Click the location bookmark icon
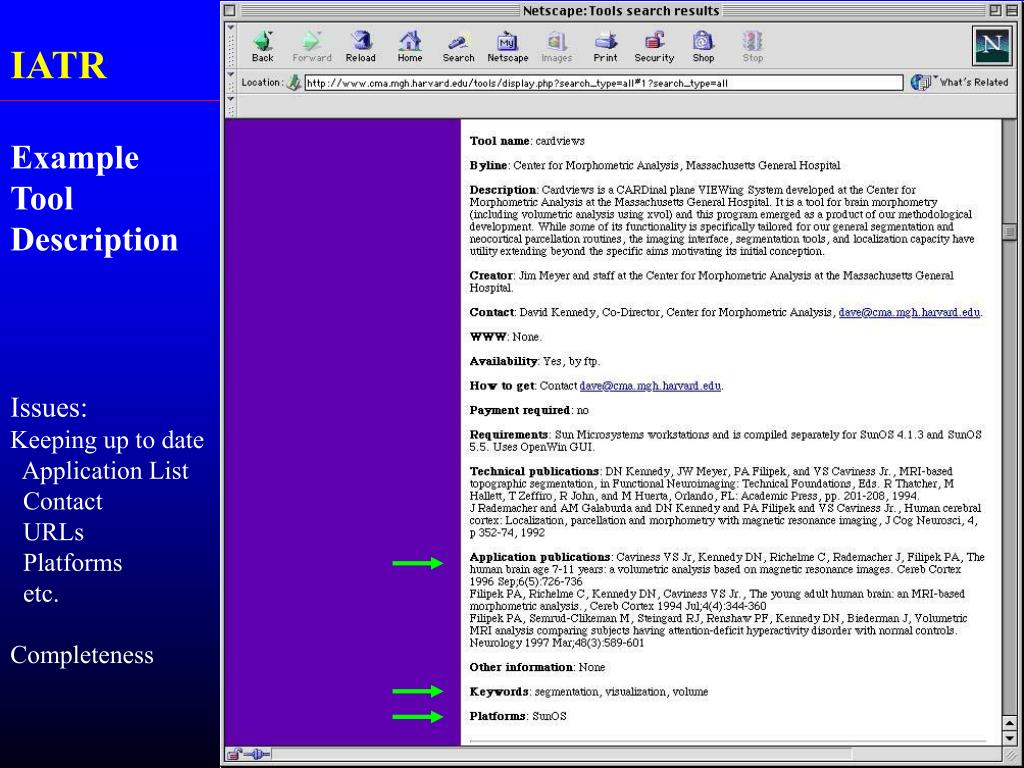Viewport: 1024px width, 768px height. coord(295,82)
